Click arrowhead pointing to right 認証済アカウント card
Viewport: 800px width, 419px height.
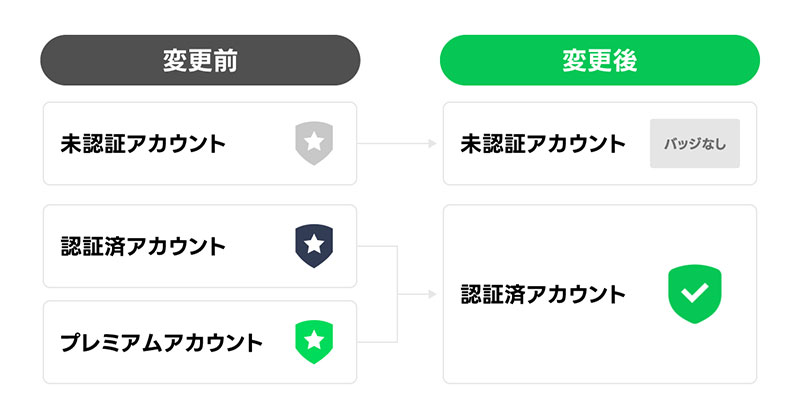(432, 294)
